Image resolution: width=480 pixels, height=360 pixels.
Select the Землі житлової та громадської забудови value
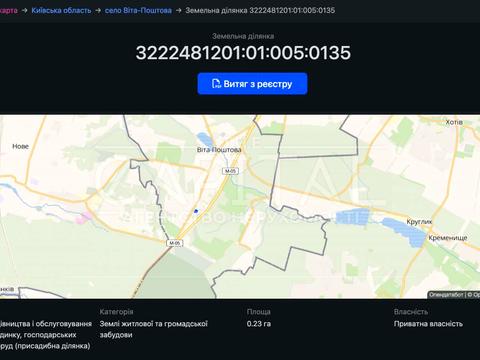[x=154, y=329]
